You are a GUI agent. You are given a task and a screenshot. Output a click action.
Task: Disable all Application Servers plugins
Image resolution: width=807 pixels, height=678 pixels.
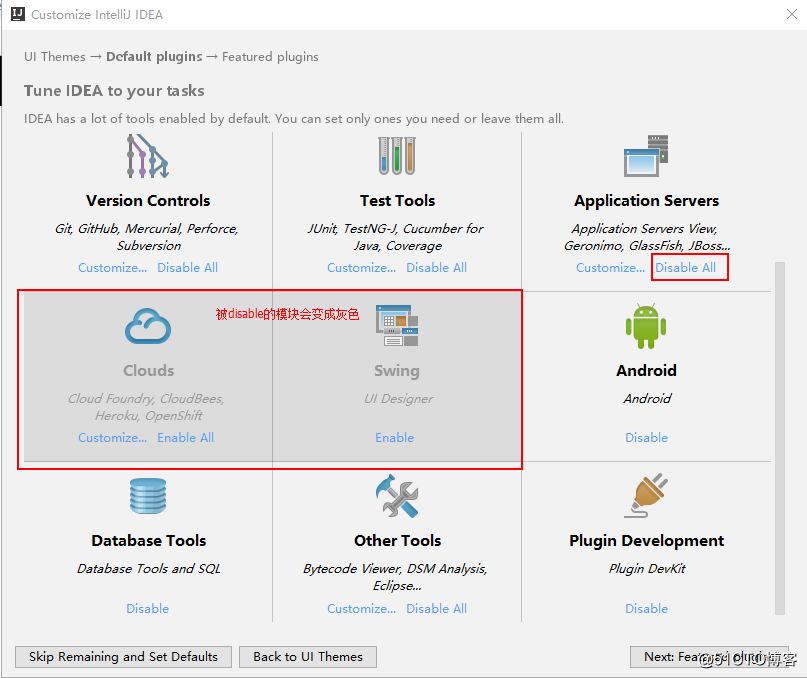(x=686, y=268)
